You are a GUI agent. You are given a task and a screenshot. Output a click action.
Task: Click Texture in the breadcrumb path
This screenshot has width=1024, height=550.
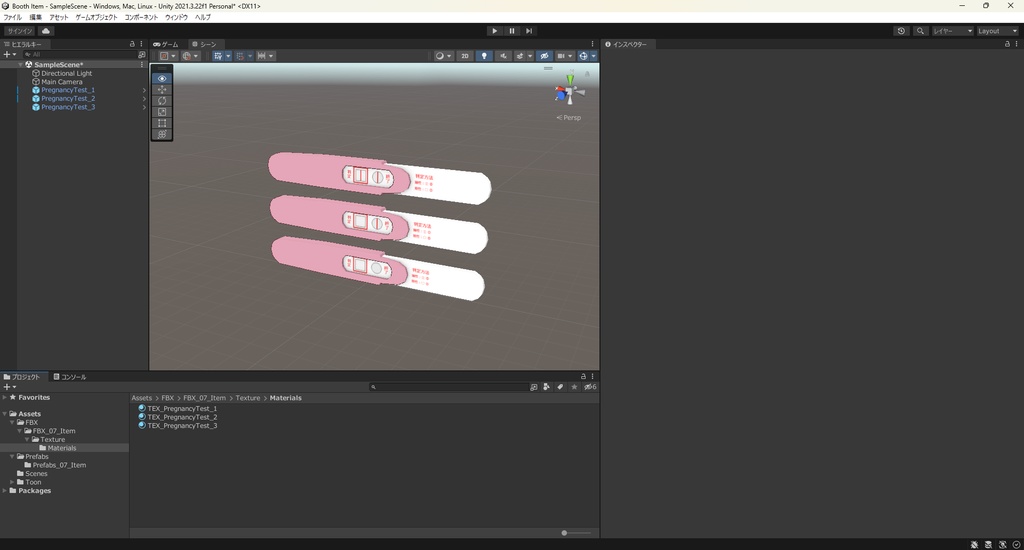(248, 398)
